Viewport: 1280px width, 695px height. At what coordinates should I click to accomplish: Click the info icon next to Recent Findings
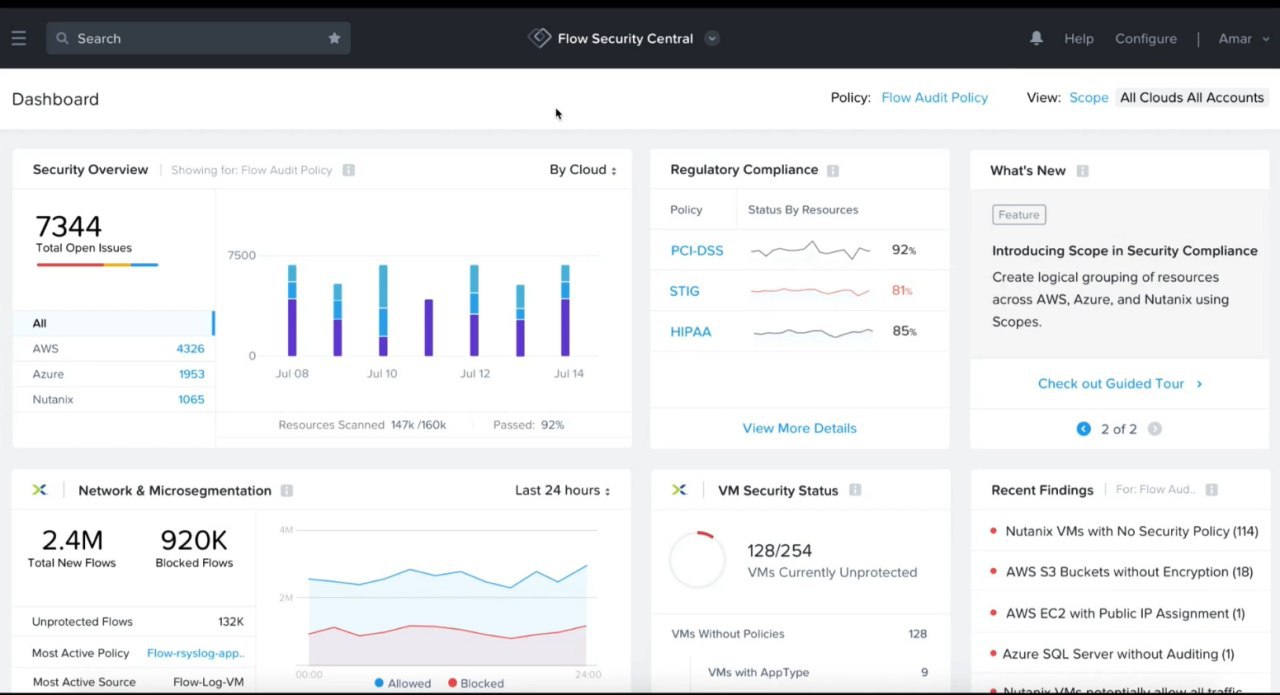tap(1211, 490)
